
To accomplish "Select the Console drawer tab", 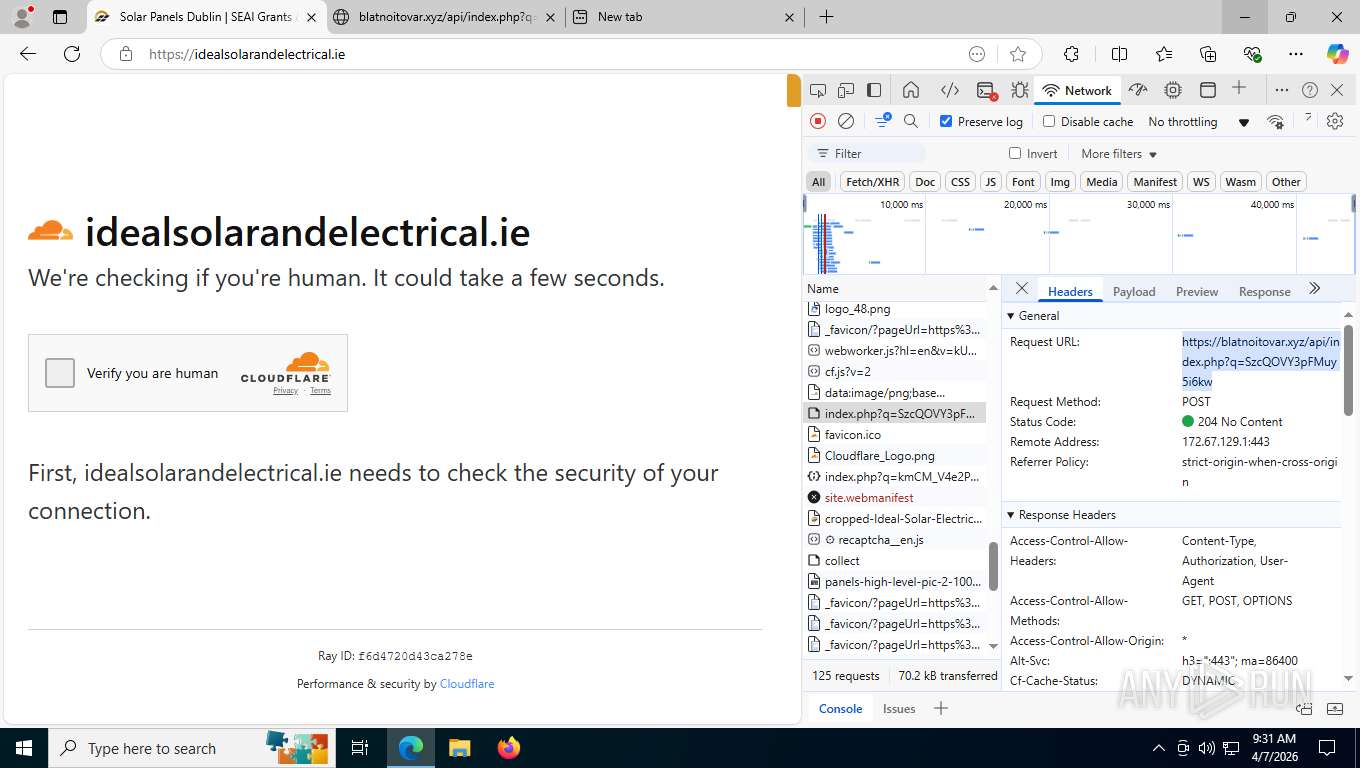I will [x=840, y=708].
